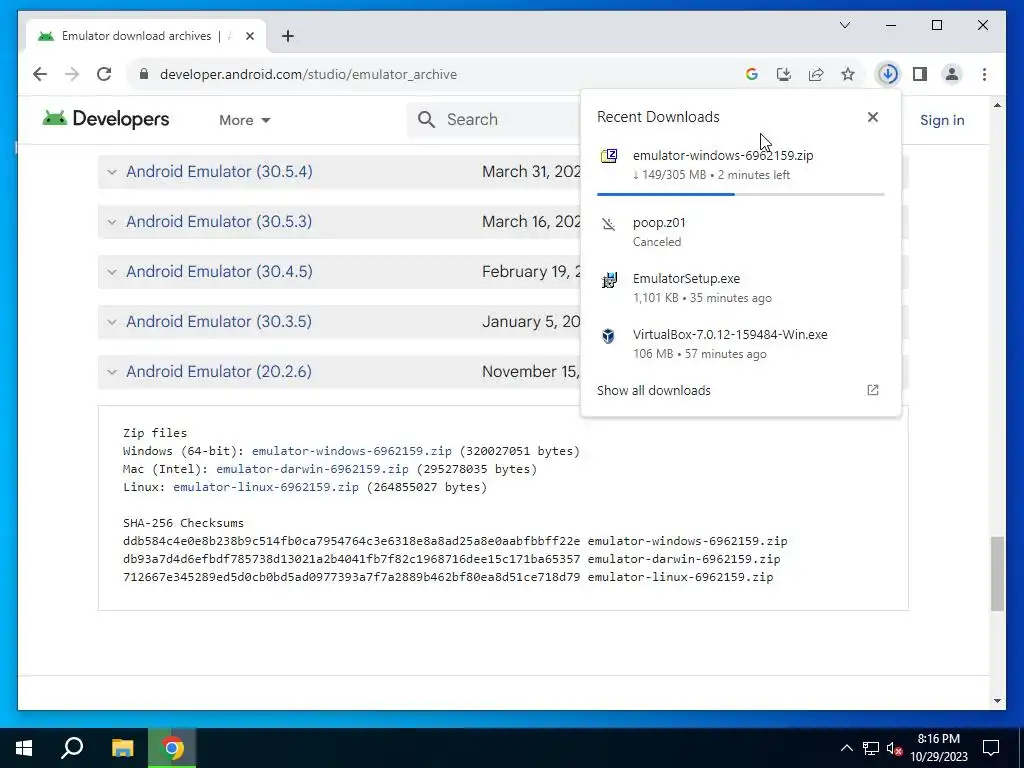Open a new Chrome tab
1024x768 pixels.
(x=288, y=36)
